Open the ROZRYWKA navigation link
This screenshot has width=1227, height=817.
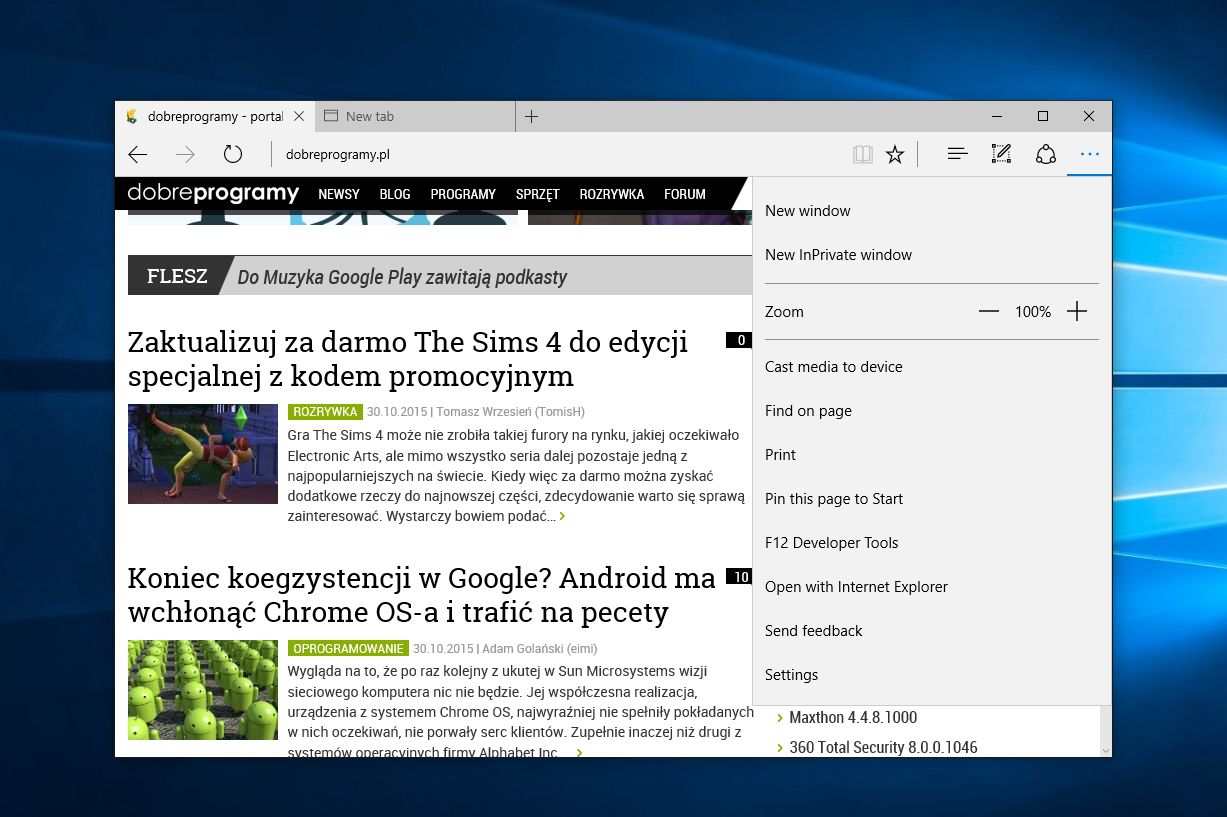tap(612, 194)
